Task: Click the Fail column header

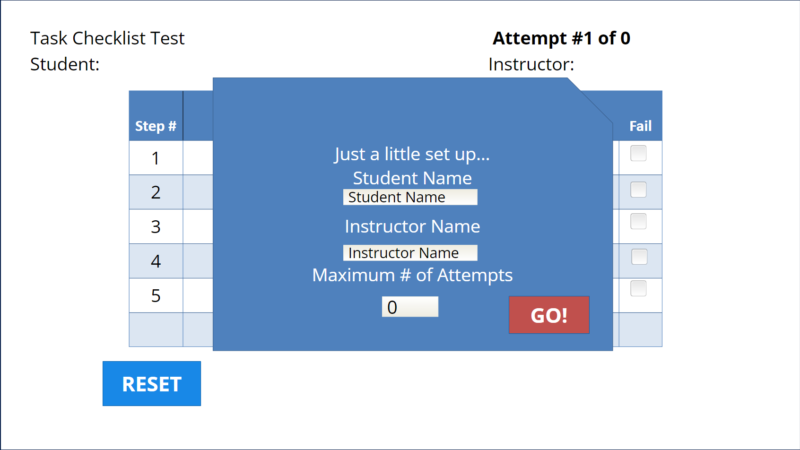Action: click(x=640, y=126)
